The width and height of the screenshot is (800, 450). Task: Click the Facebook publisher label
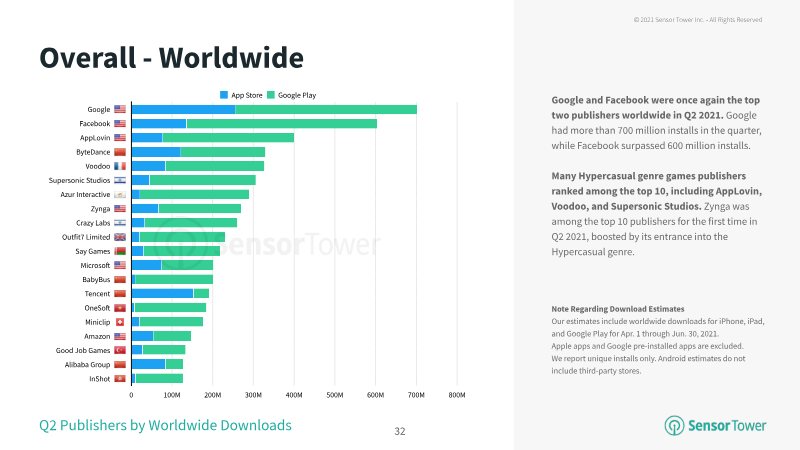tap(94, 123)
